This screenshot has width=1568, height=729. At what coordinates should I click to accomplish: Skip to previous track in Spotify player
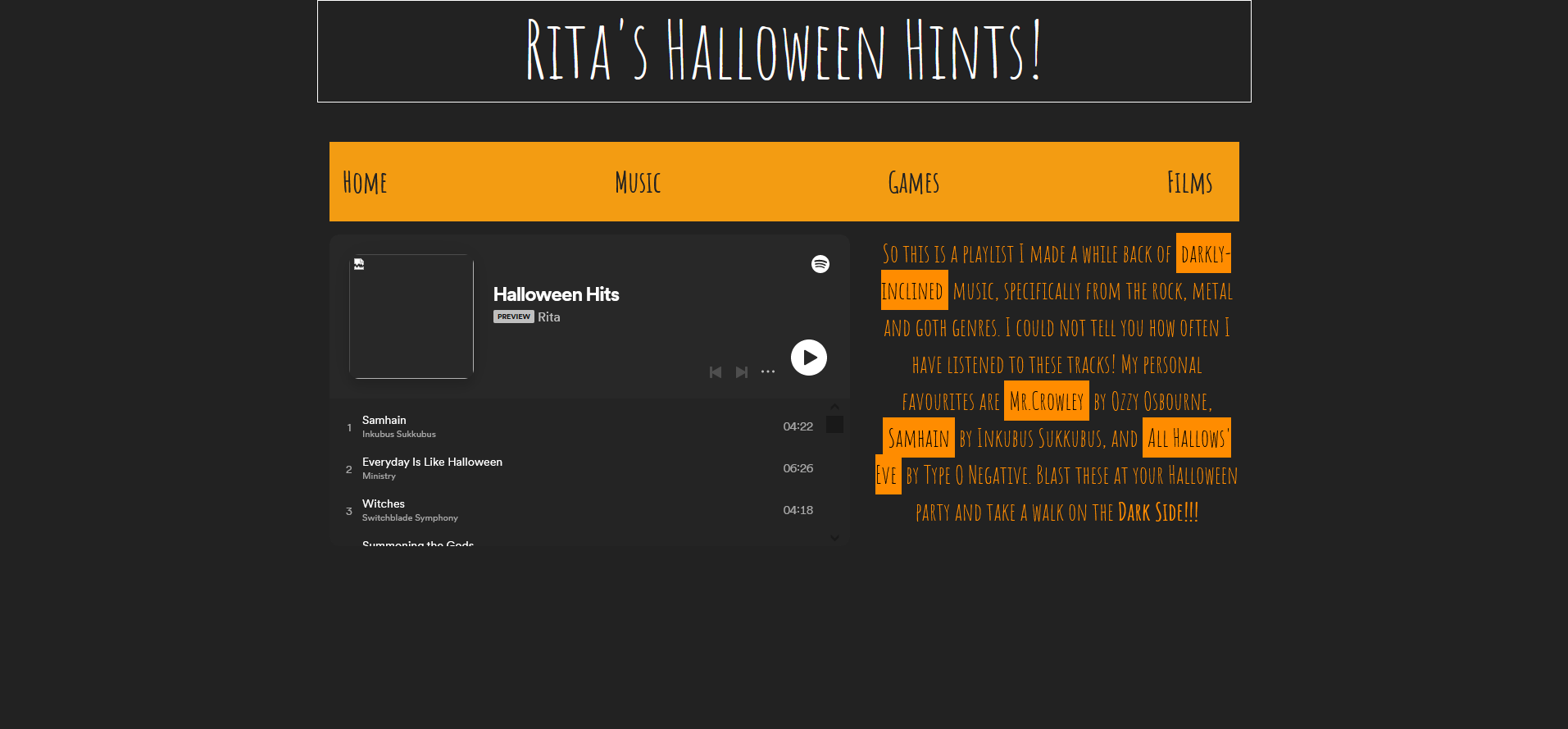click(716, 372)
